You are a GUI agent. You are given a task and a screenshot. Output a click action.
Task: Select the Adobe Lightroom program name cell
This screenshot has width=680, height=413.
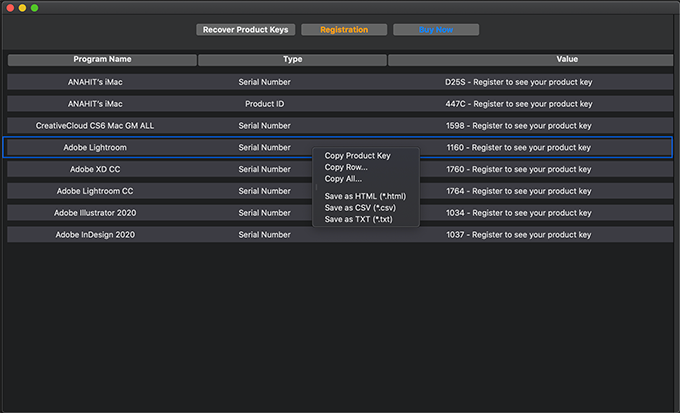pos(95,148)
